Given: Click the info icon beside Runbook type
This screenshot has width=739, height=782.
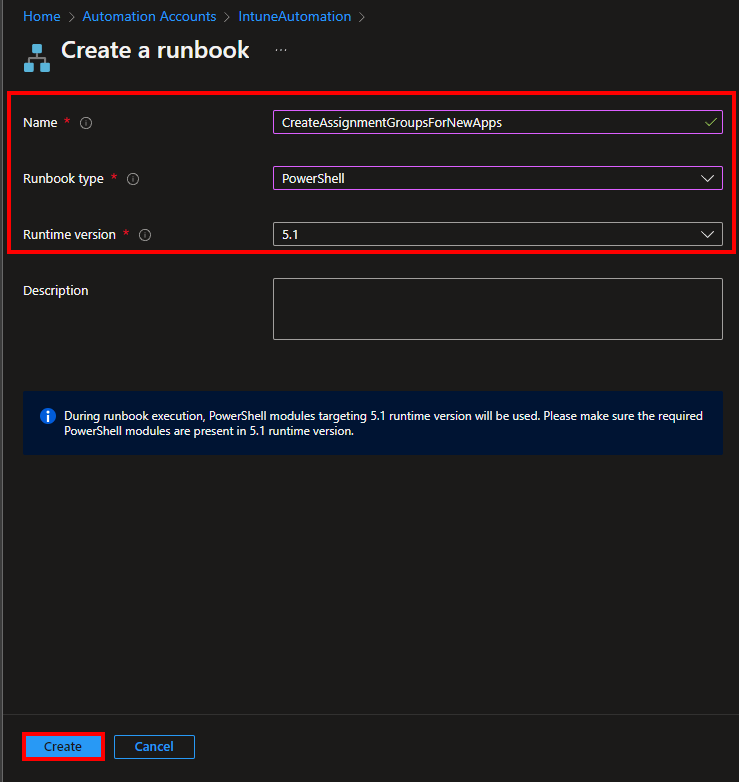Looking at the screenshot, I should tap(133, 179).
